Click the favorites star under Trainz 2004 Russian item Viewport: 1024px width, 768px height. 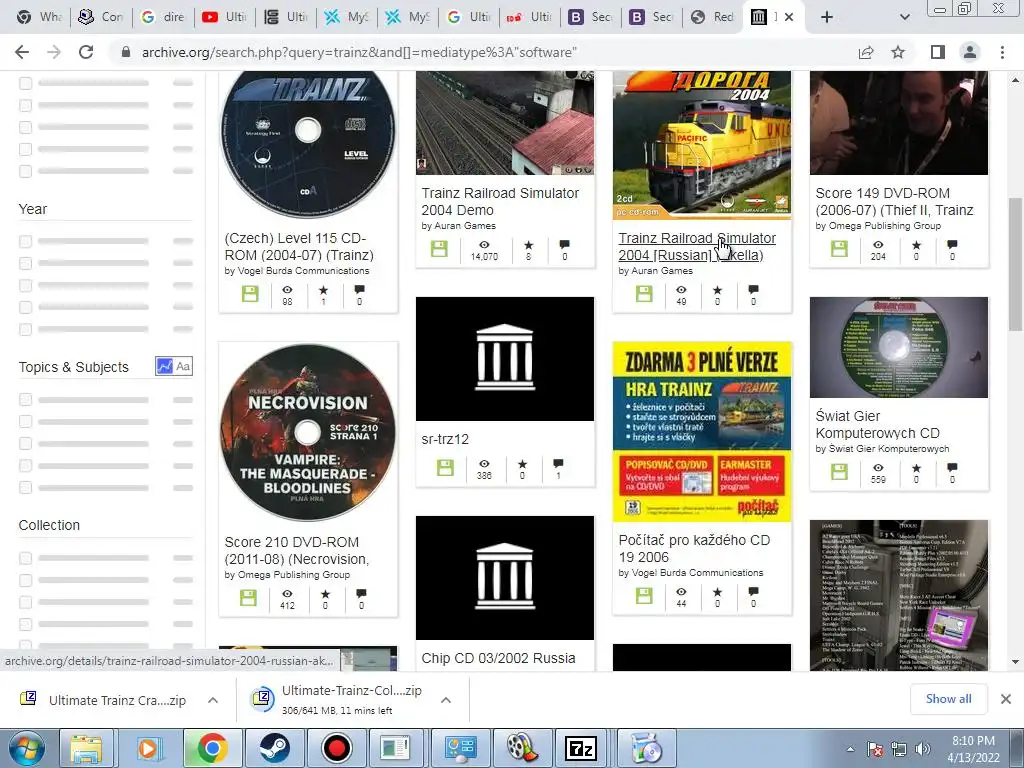[717, 290]
